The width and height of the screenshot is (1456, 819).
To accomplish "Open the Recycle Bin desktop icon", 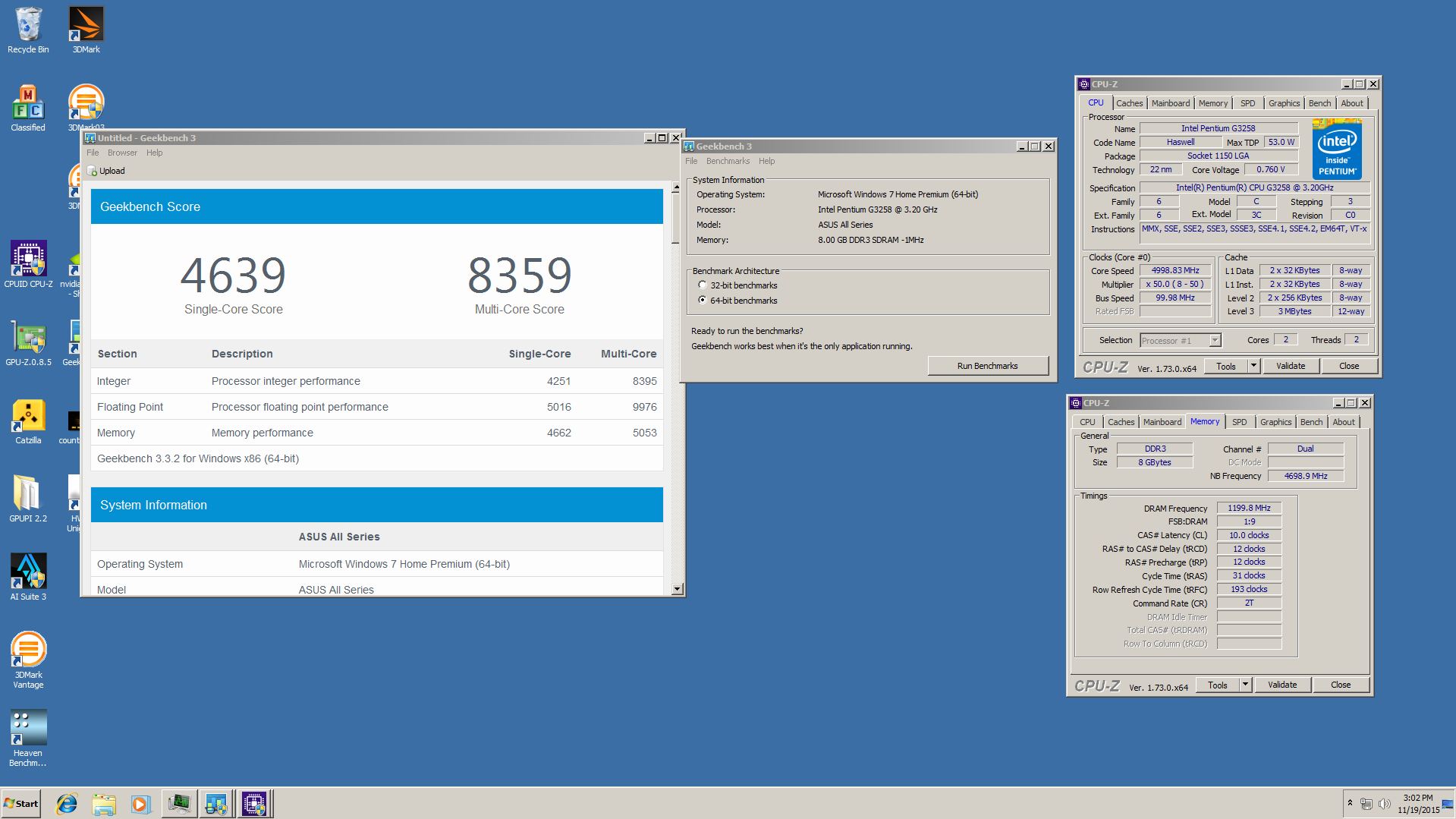I will (28, 30).
